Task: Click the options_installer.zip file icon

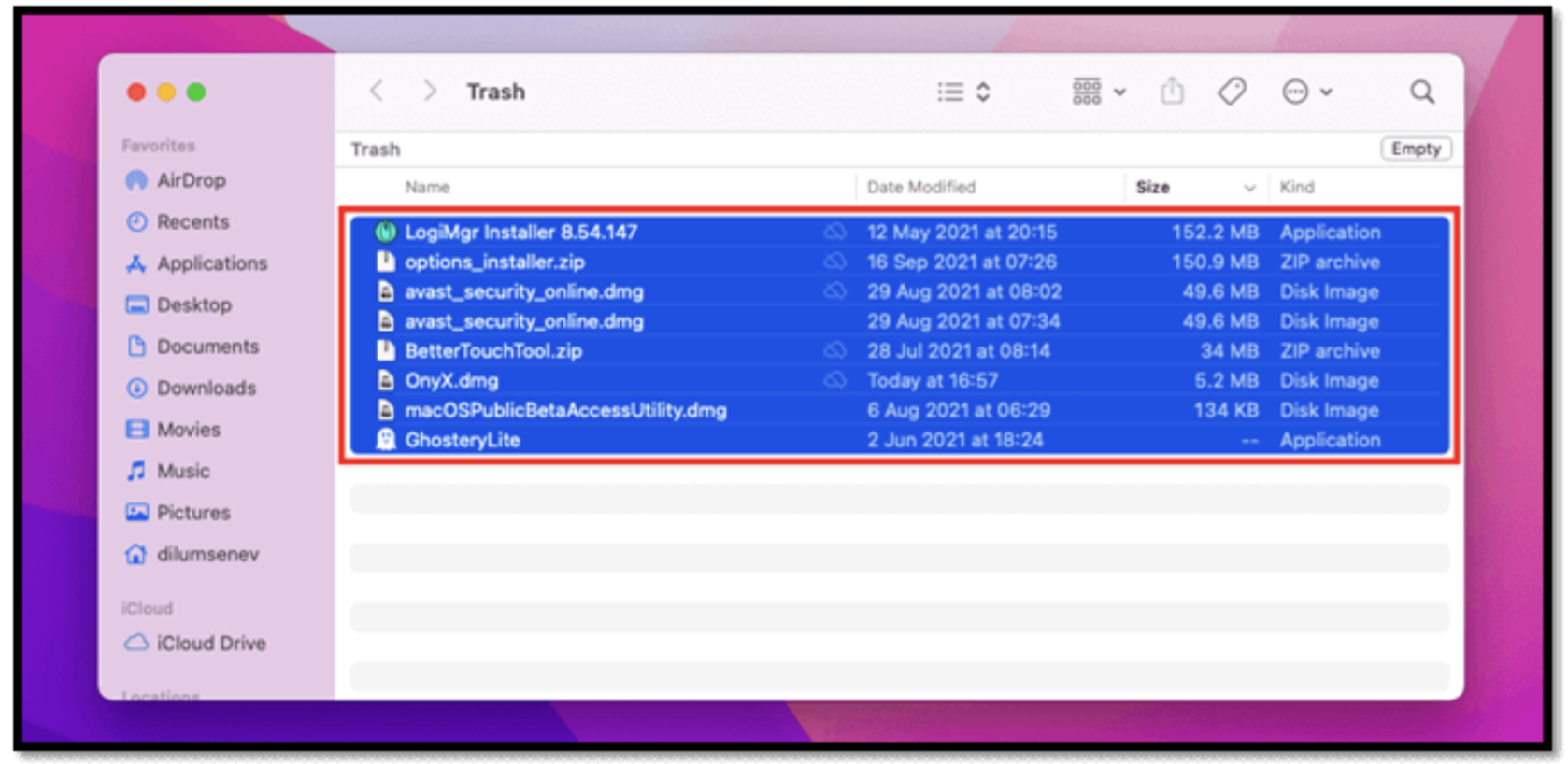Action: (x=385, y=262)
